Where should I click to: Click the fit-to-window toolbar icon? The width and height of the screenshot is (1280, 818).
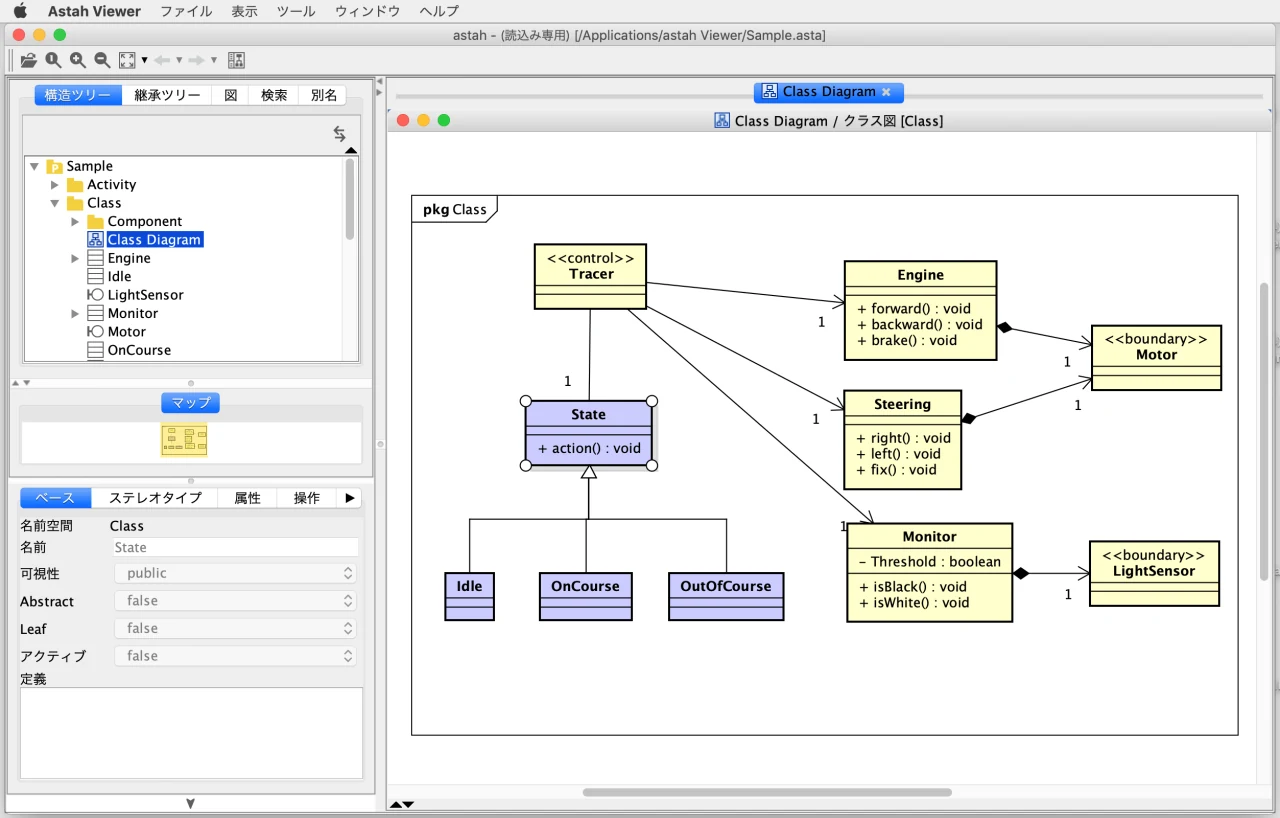pos(127,60)
